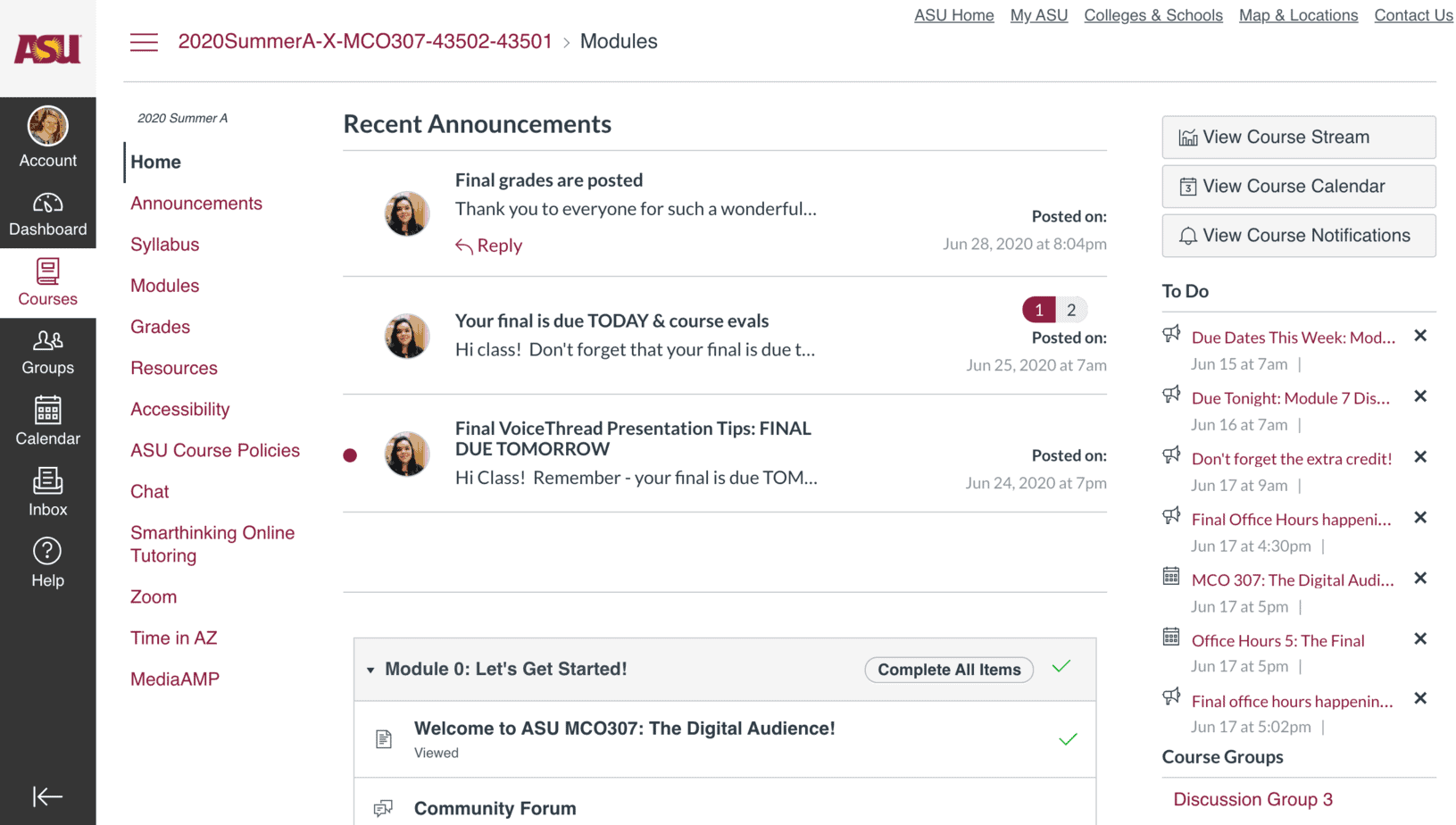Mark the VoiceThread announcement read via its dot
Viewport: 1456px width, 825px height.
pos(350,454)
